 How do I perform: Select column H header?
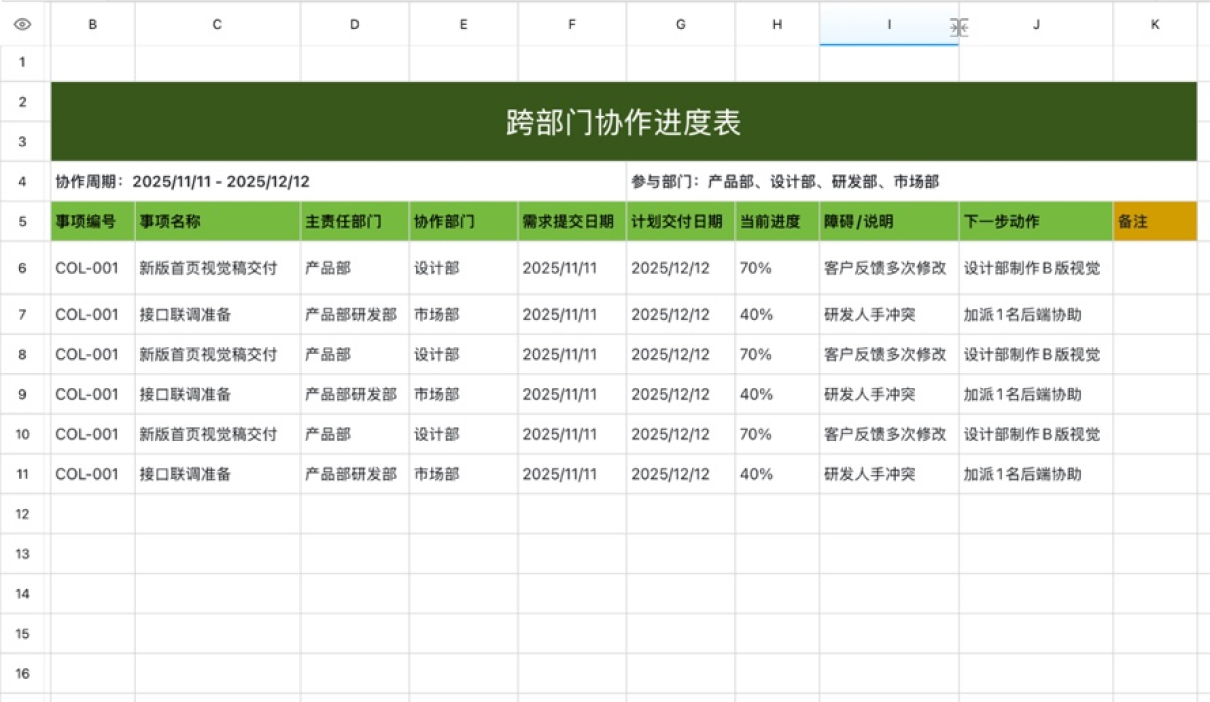(x=777, y=26)
